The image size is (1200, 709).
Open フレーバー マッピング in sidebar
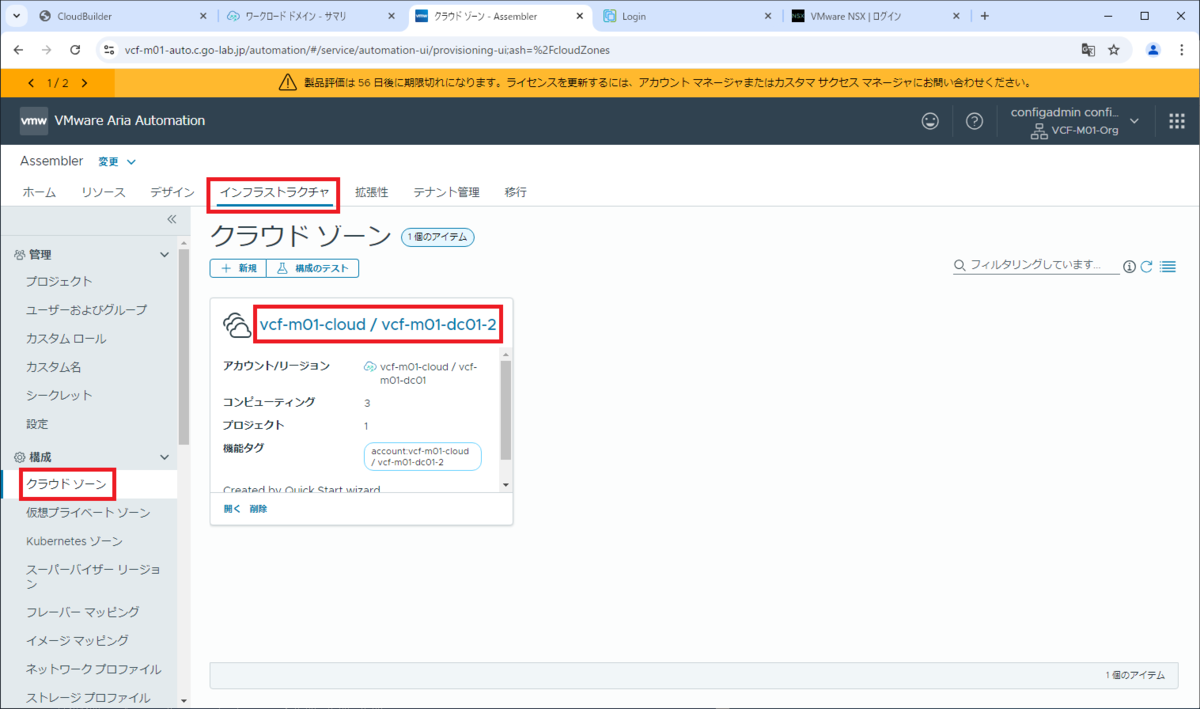tap(83, 611)
